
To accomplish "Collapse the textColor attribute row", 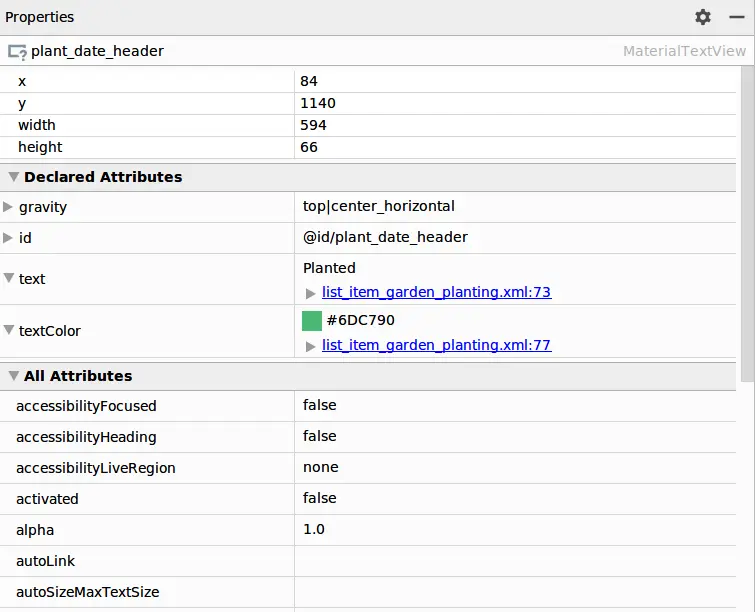I will [x=8, y=330].
